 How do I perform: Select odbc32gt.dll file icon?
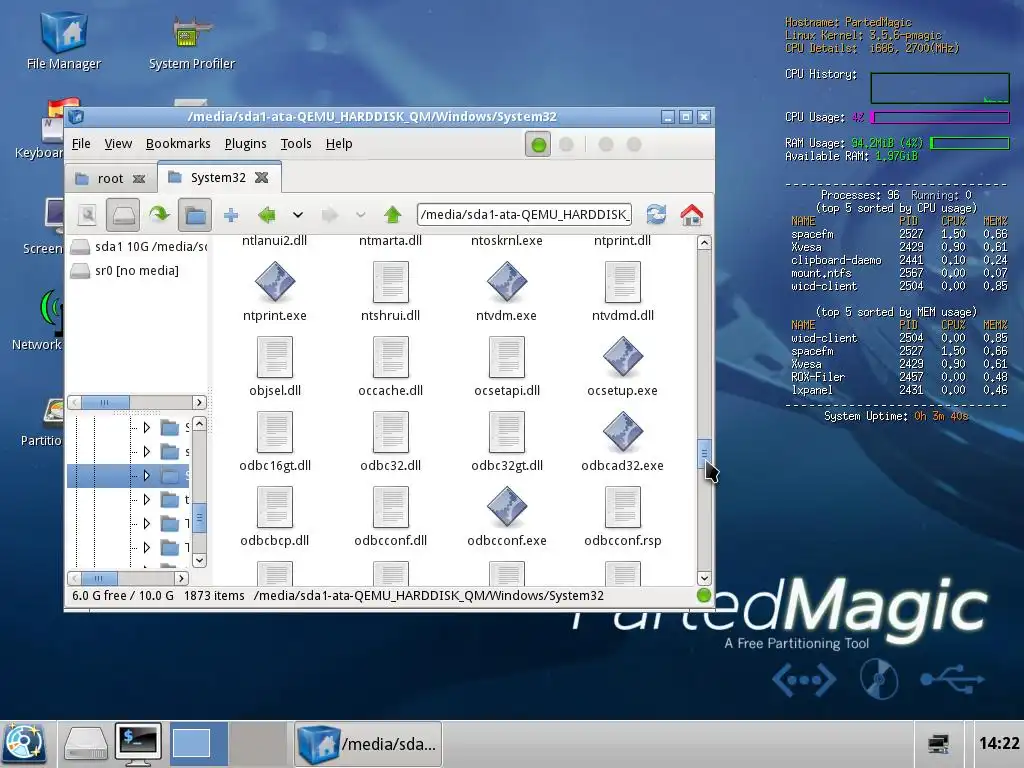507,432
